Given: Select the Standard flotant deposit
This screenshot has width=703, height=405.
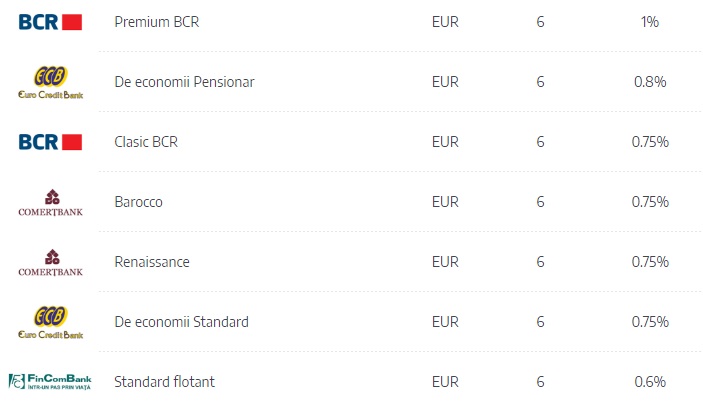Looking at the screenshot, I should click(165, 382).
